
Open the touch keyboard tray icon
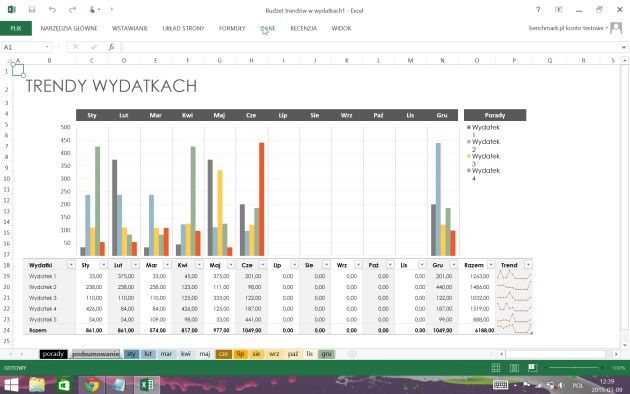(x=500, y=385)
